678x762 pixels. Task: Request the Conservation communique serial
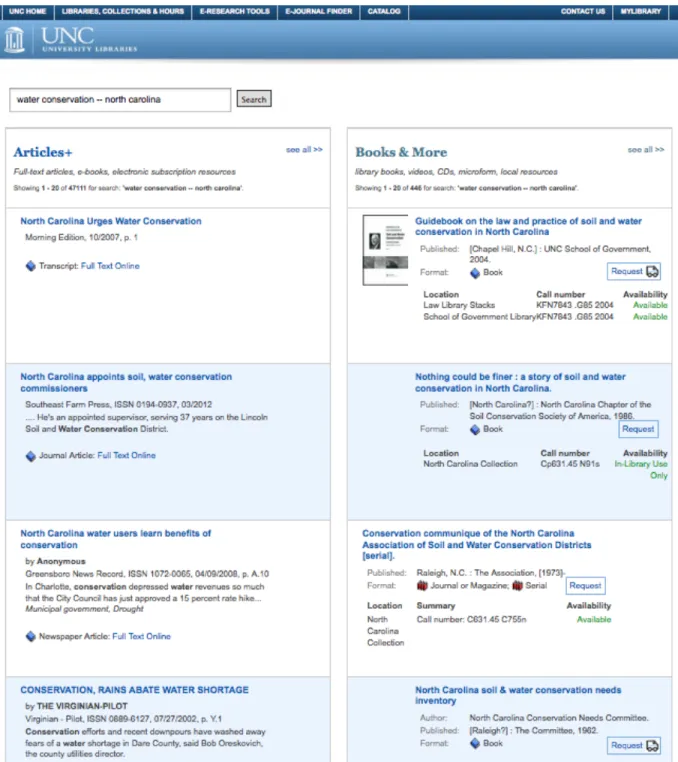(x=585, y=586)
